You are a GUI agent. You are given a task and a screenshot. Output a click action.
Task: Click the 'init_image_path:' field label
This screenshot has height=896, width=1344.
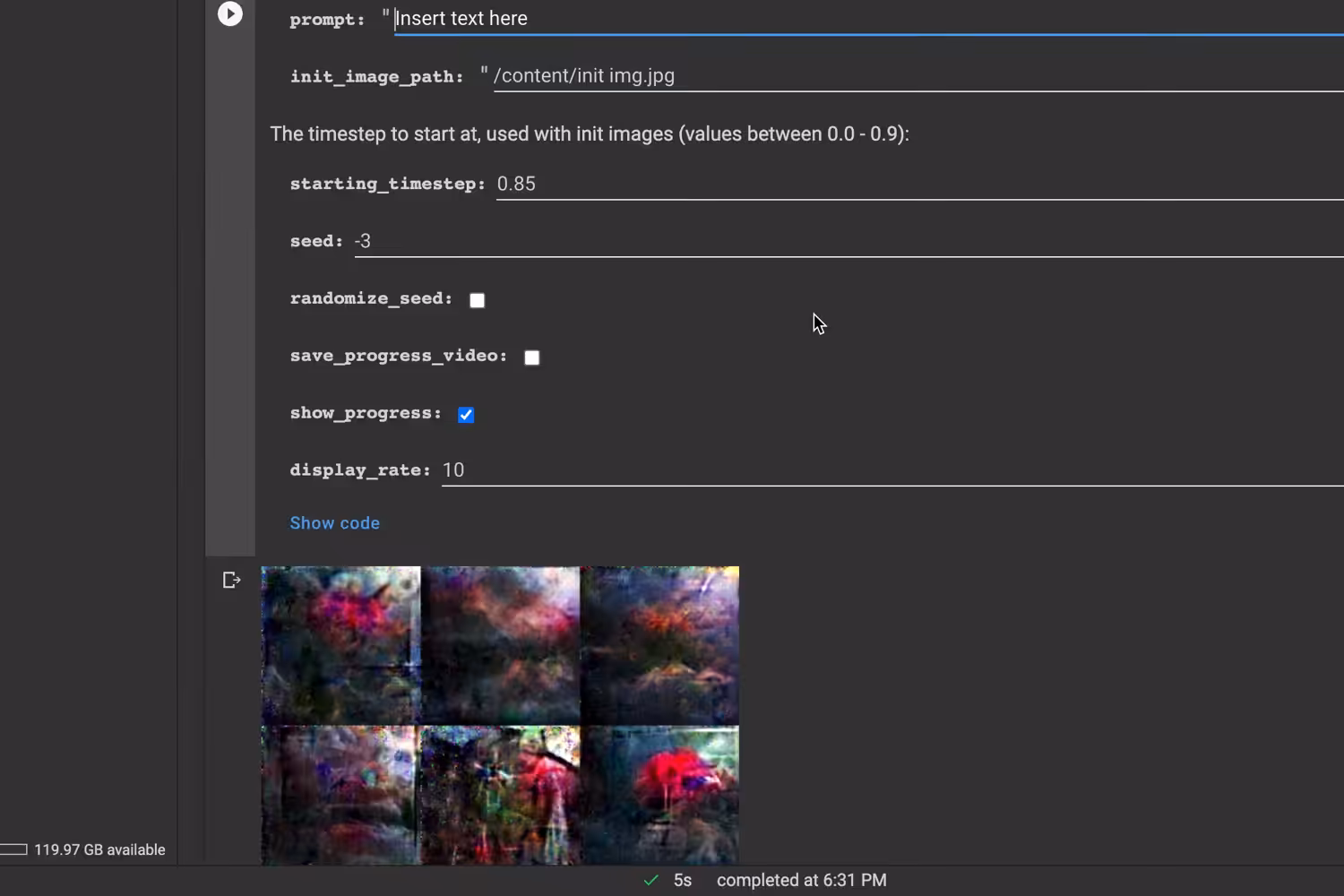tap(376, 77)
